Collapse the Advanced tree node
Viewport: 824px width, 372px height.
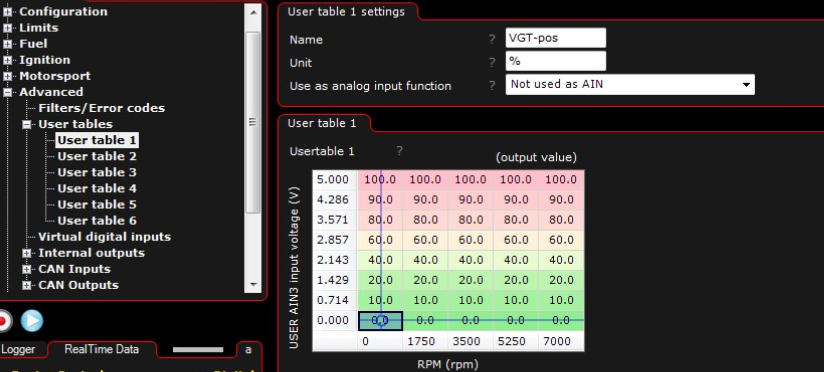pyautogui.click(x=7, y=92)
